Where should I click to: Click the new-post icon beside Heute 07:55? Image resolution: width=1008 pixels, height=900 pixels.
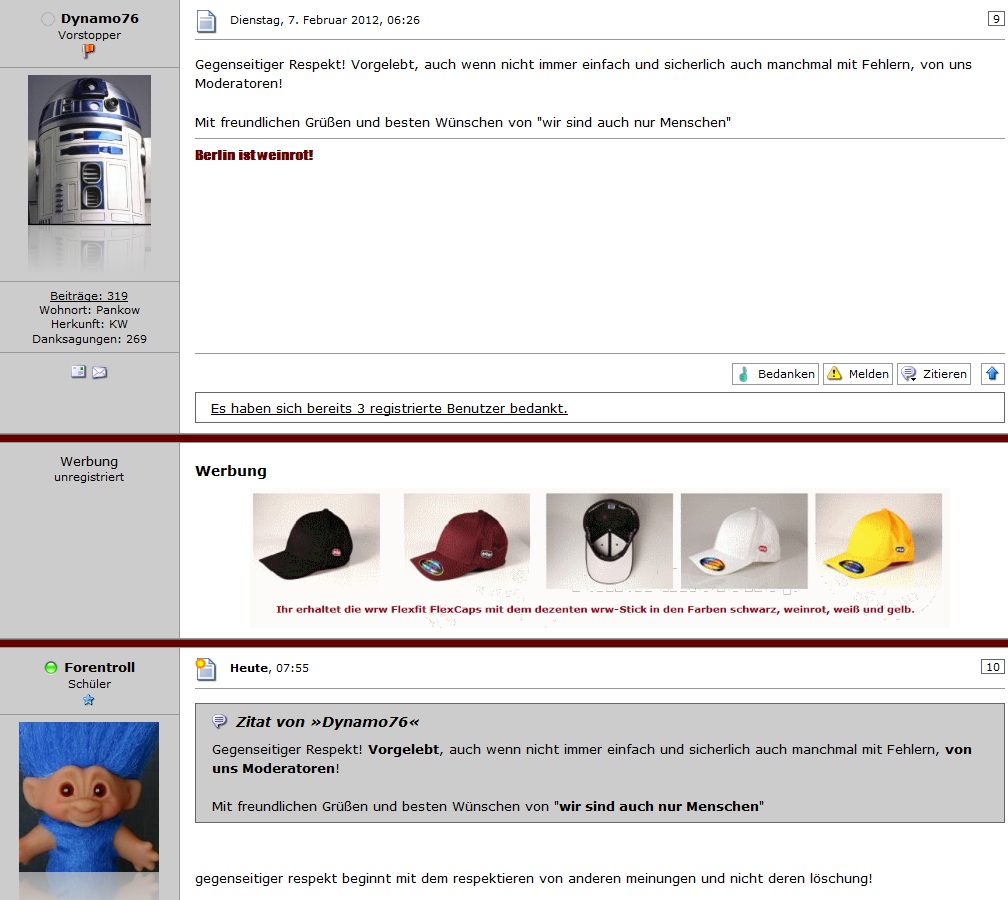[x=206, y=669]
